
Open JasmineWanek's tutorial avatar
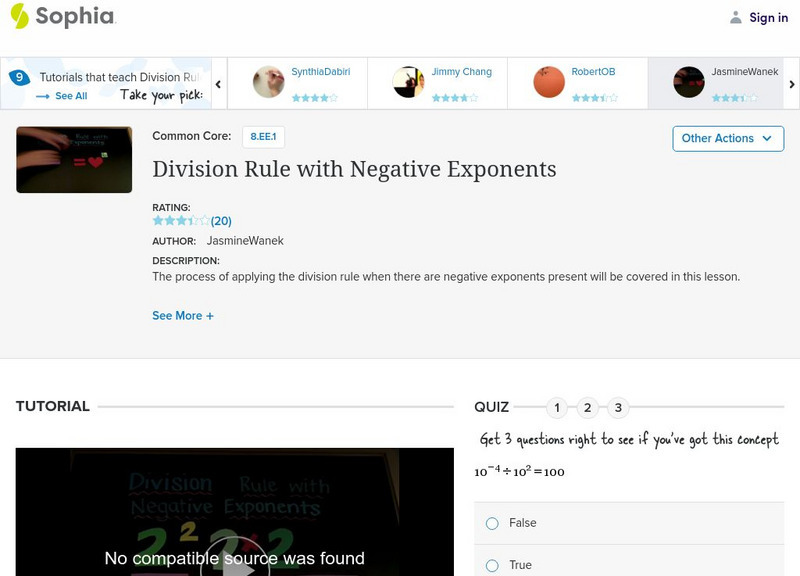coord(688,82)
